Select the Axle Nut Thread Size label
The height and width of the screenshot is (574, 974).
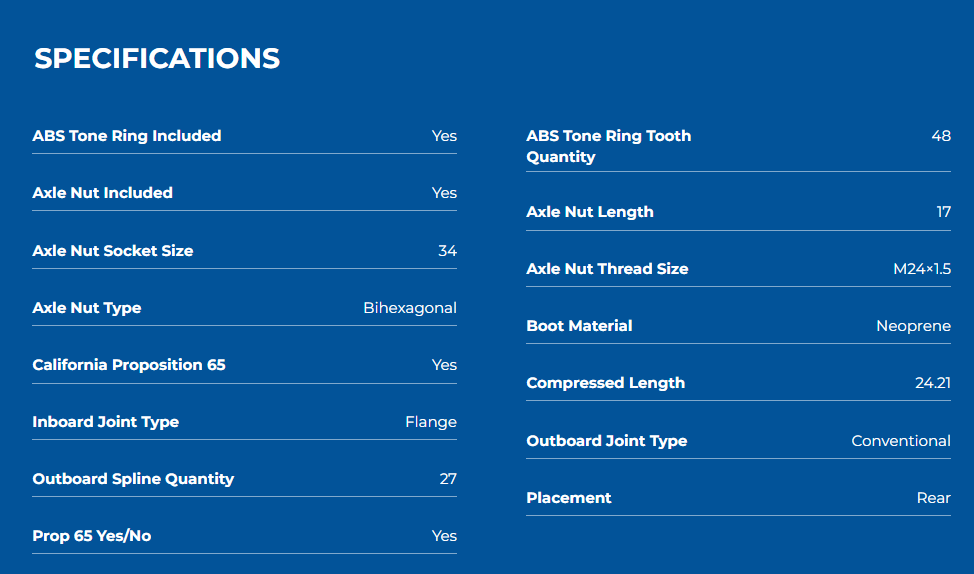(x=608, y=268)
